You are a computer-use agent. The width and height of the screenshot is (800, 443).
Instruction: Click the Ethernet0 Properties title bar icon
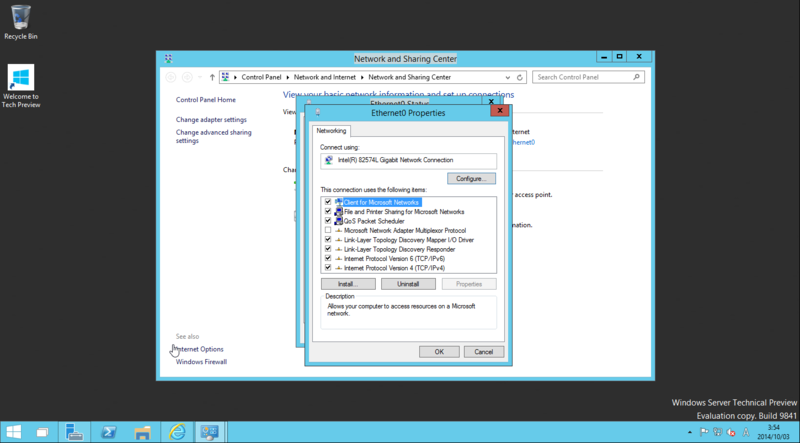pos(317,113)
